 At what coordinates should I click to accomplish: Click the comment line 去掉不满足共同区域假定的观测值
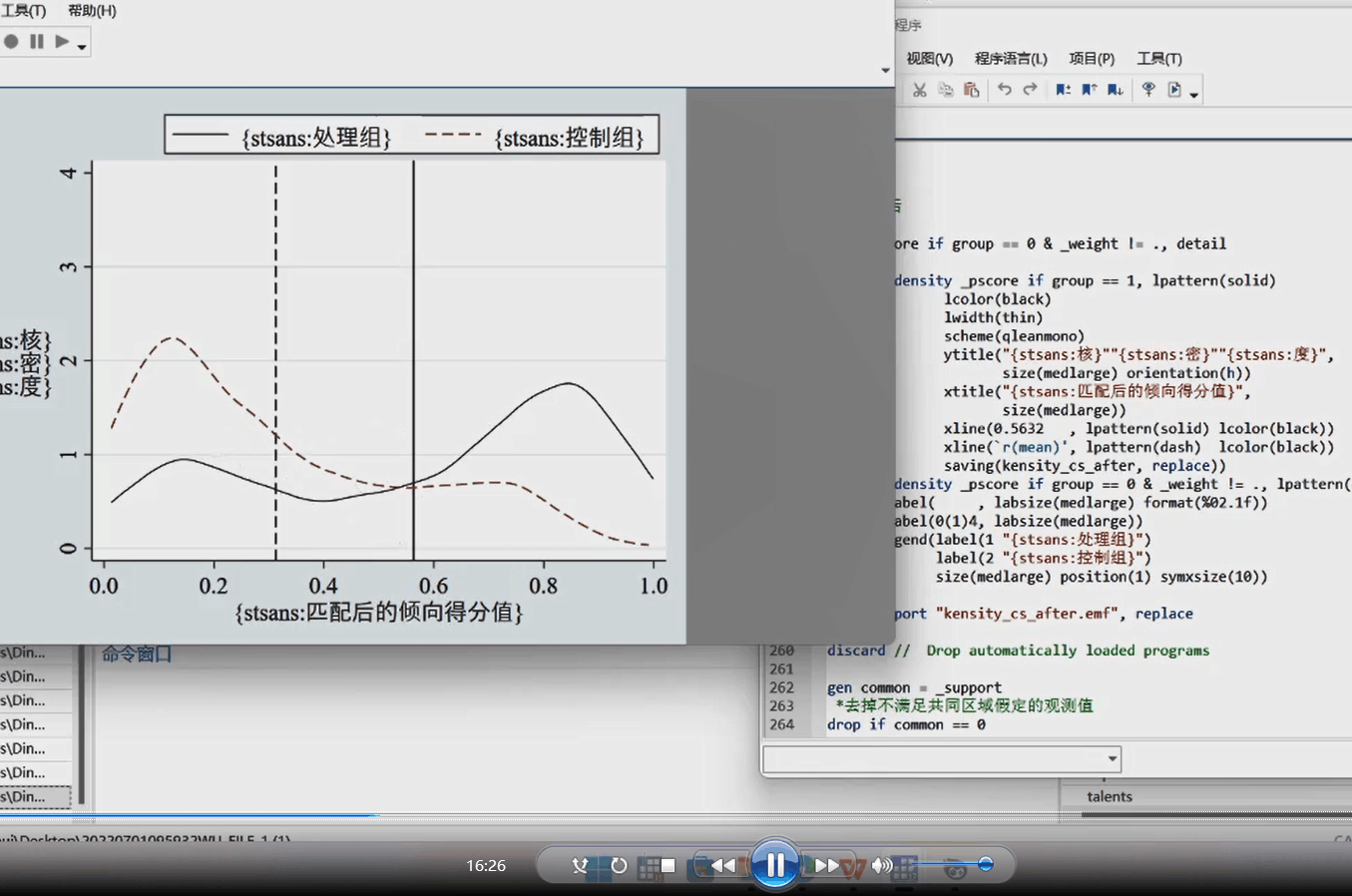[964, 705]
